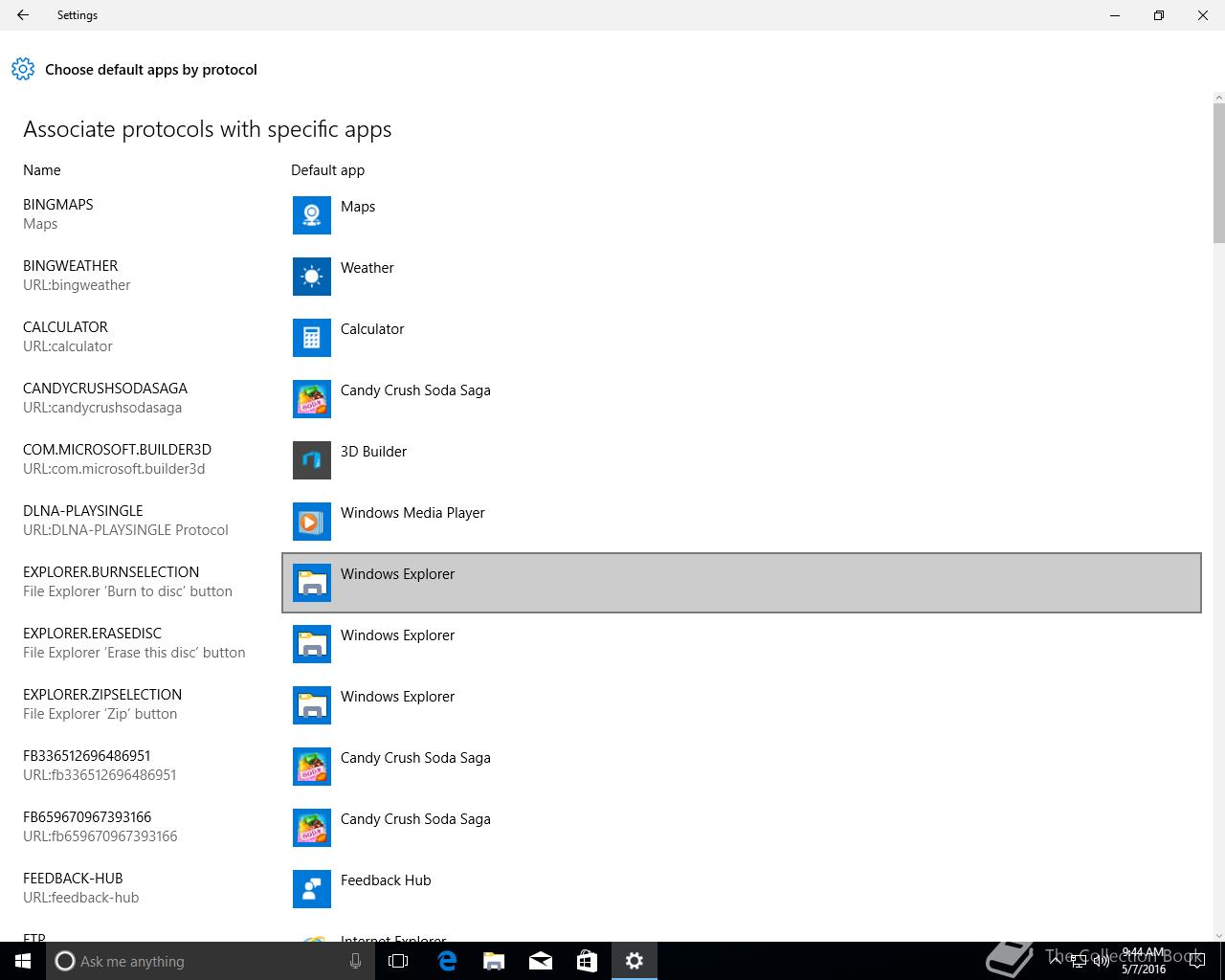This screenshot has width=1225, height=980.
Task: Click the Cortana 'Ask me anything' search box
Action: click(x=211, y=961)
